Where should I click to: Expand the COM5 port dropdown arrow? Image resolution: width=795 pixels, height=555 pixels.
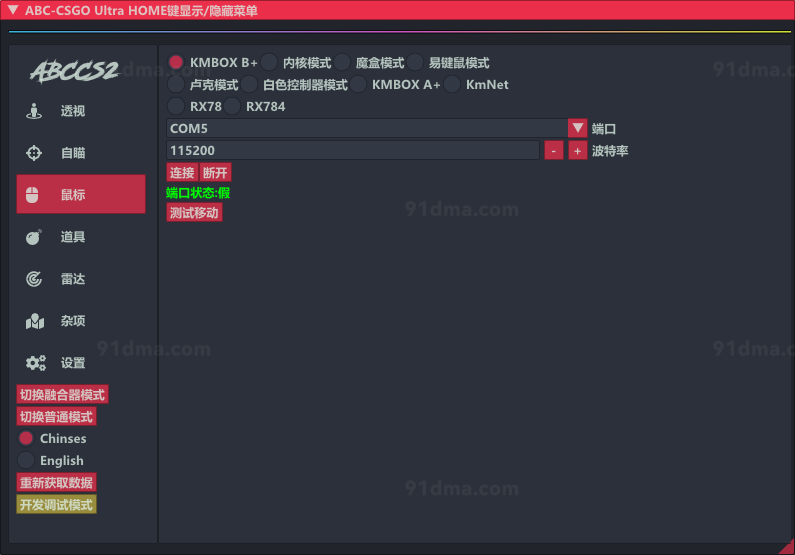[577, 128]
